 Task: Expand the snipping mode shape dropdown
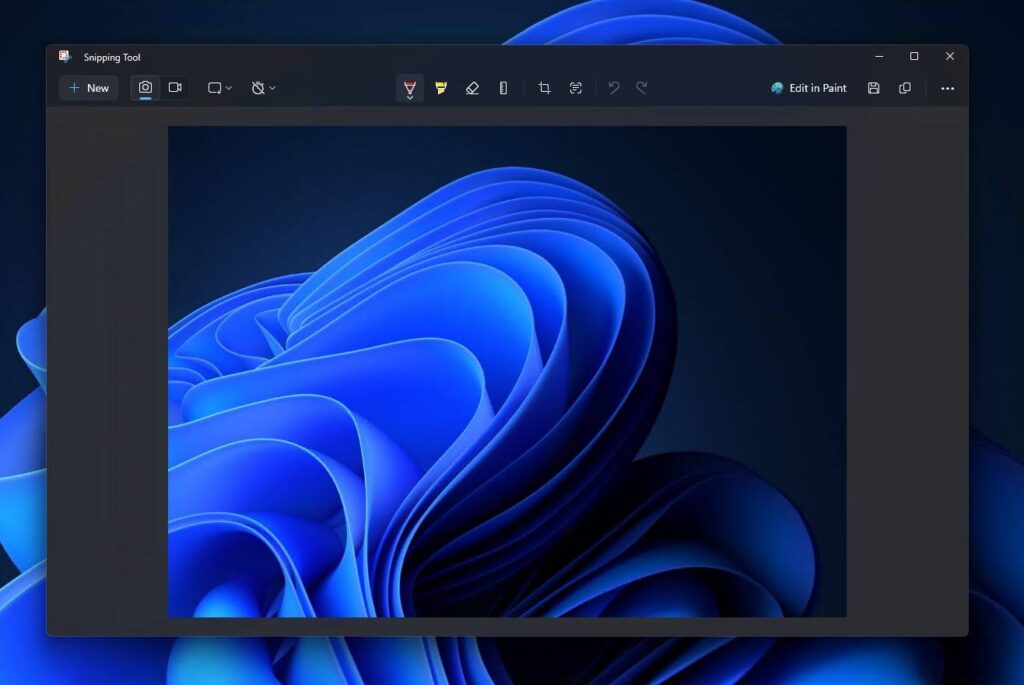point(219,88)
